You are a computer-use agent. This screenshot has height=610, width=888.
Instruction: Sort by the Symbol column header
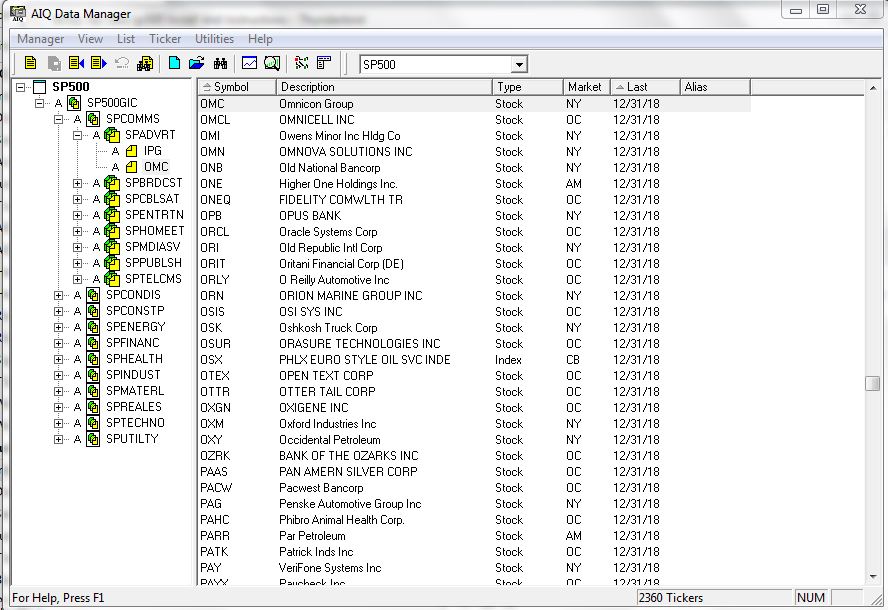pos(237,87)
